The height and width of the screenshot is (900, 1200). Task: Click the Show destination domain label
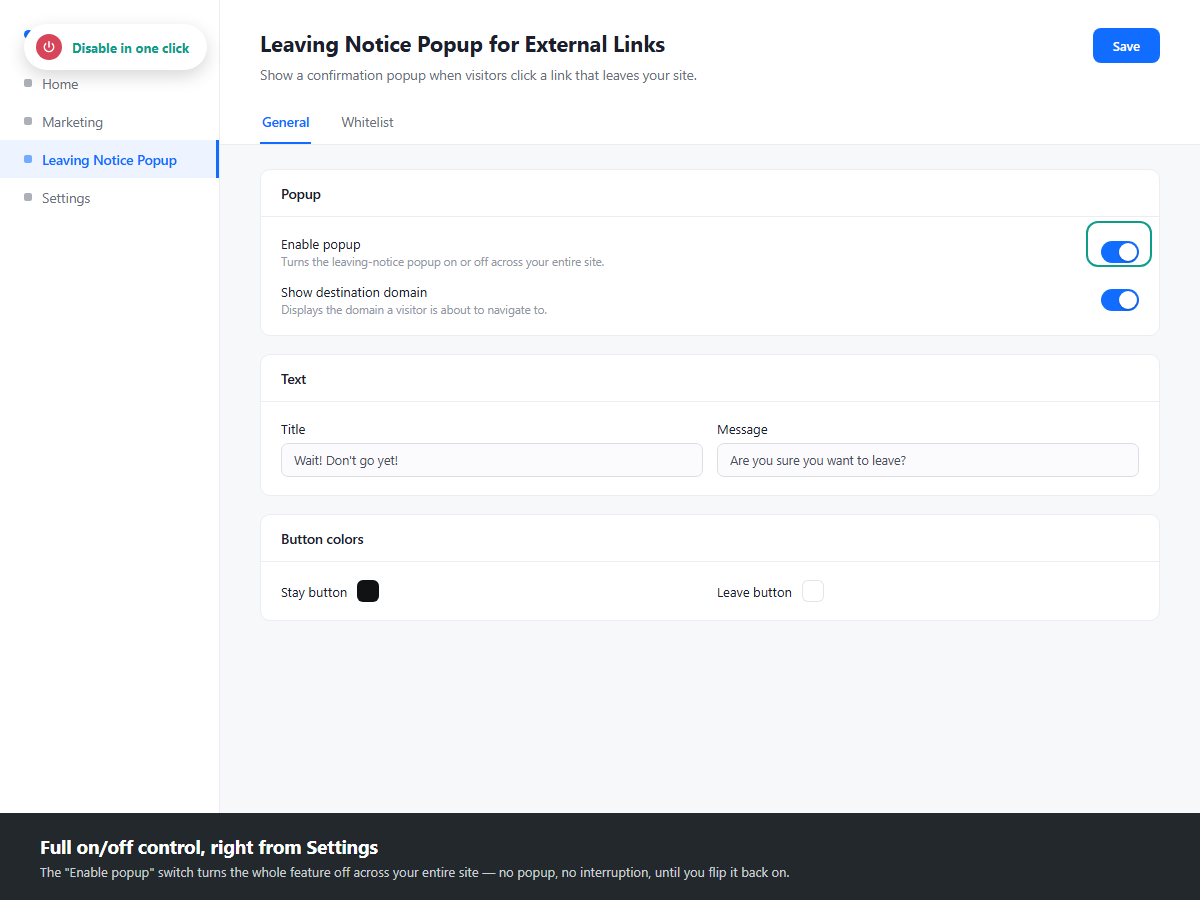point(354,292)
